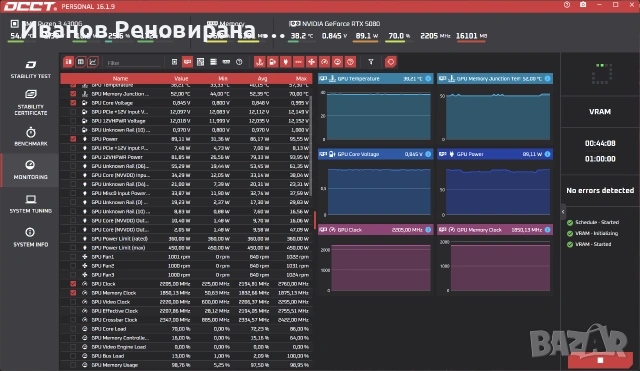The height and width of the screenshot is (371, 640).
Task: Toggle the motherboard sensors filter icon
Action: click(200, 62)
